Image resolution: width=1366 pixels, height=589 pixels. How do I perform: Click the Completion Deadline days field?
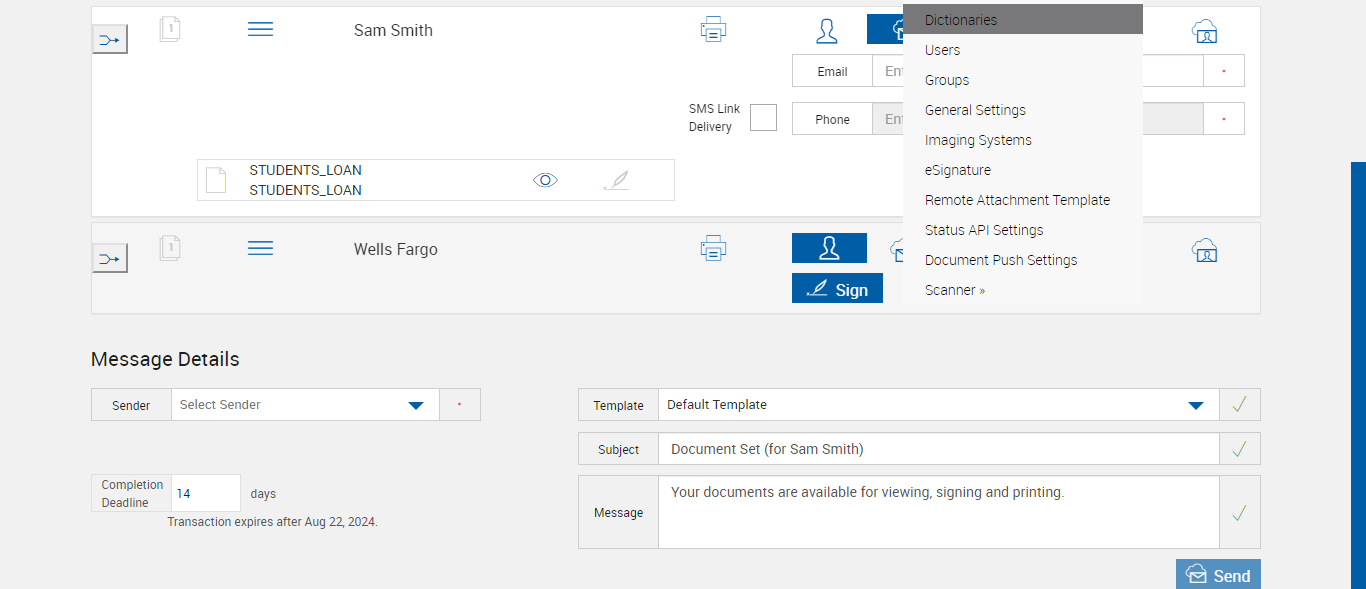[206, 493]
